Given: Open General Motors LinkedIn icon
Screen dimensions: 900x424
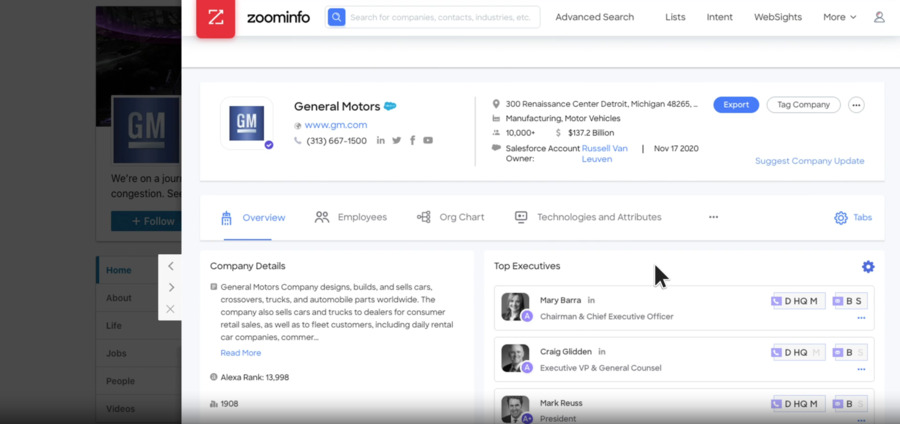Looking at the screenshot, I should 381,141.
